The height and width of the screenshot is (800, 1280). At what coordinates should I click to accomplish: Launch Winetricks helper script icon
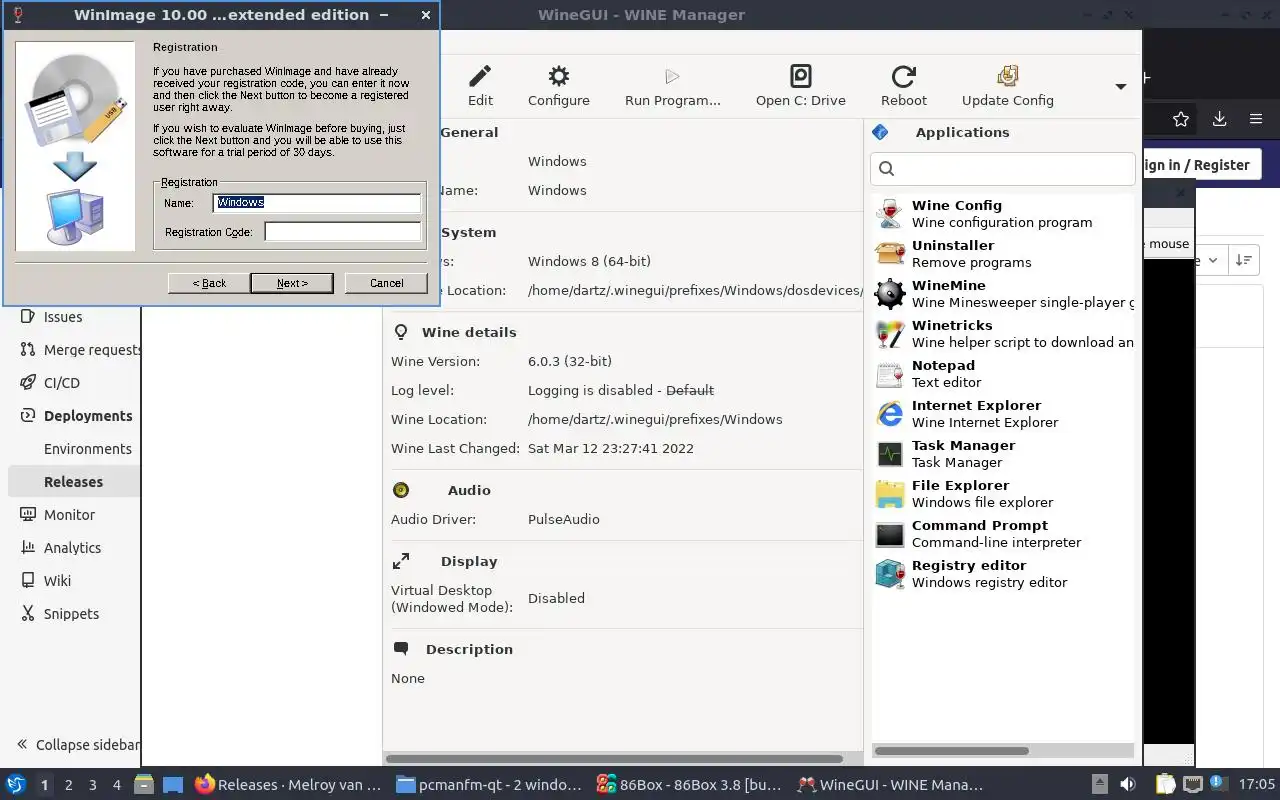889,333
